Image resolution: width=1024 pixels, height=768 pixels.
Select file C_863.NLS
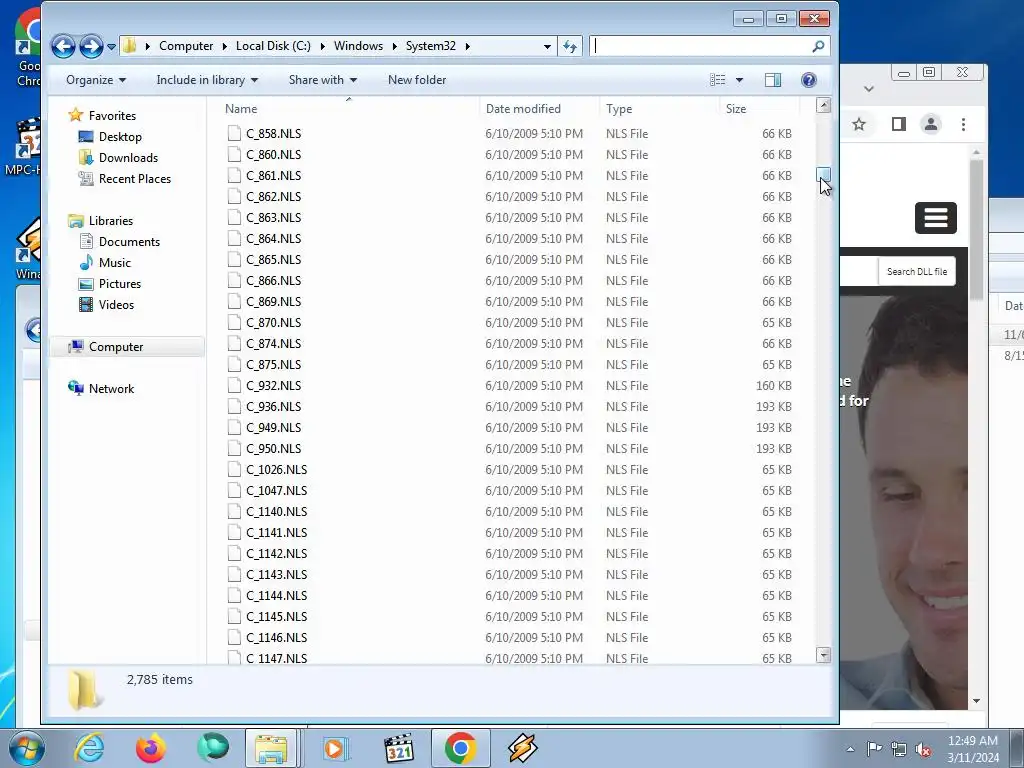[x=274, y=217]
